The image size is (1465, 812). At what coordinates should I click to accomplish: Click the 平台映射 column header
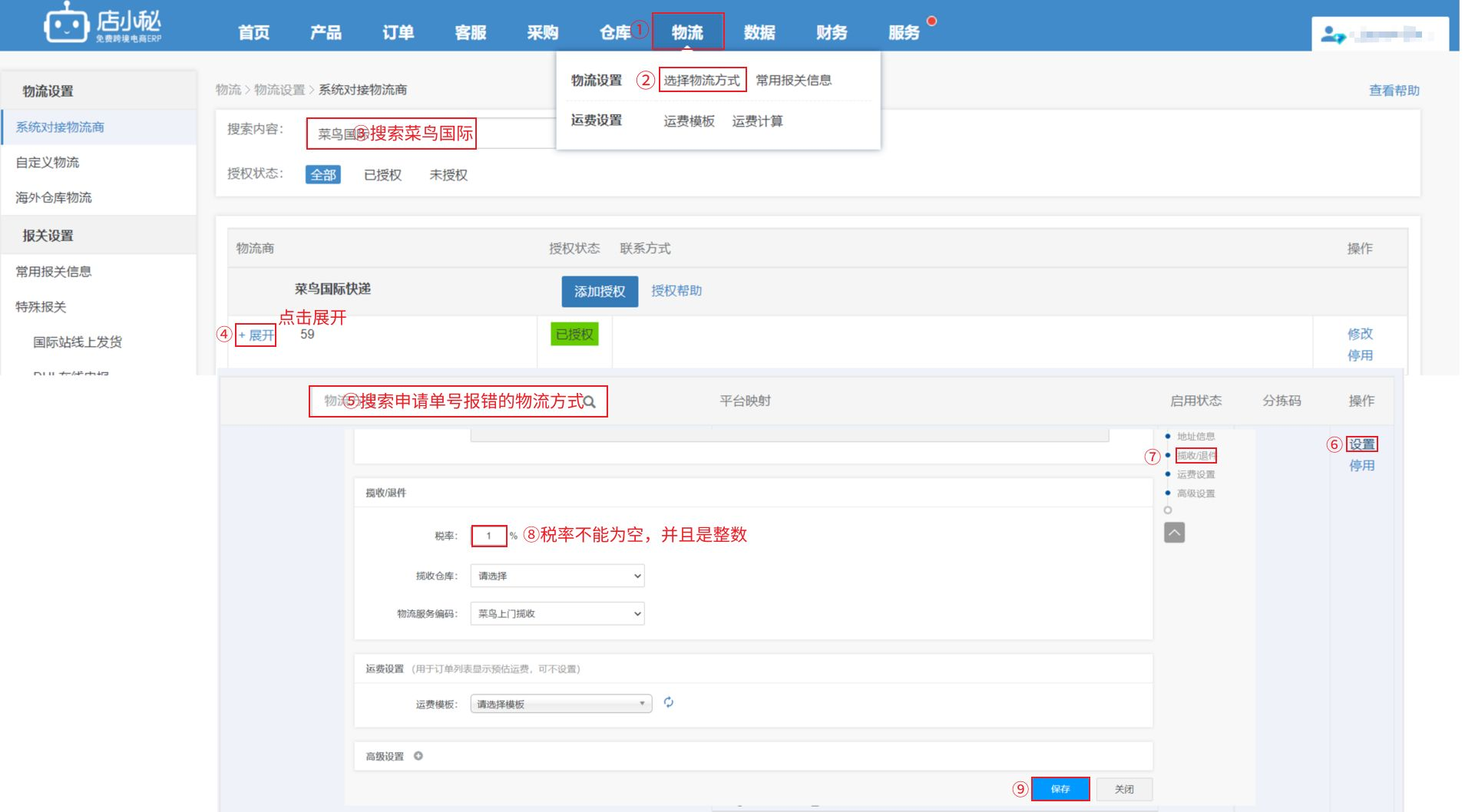745,401
